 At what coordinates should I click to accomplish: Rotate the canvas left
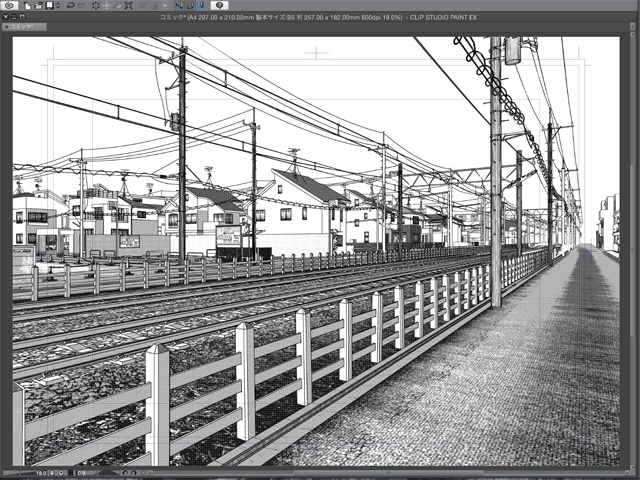[x=125, y=473]
